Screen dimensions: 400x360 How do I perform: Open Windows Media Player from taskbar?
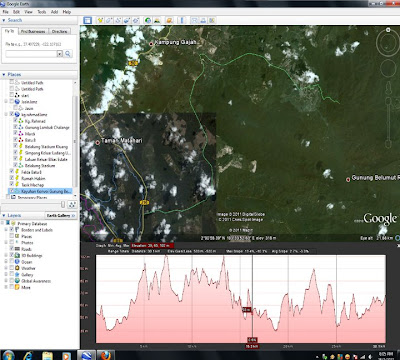click(x=67, y=355)
